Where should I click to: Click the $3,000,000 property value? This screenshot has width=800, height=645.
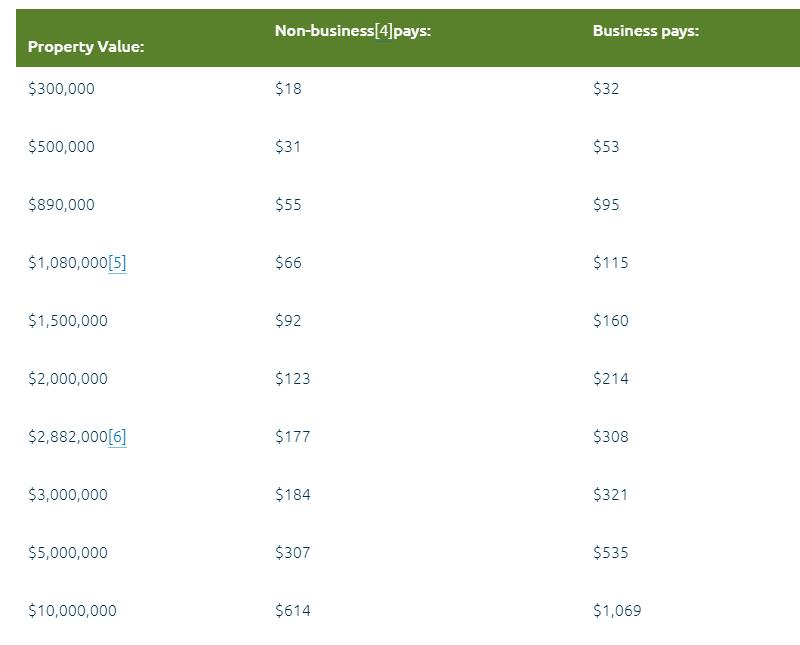(68, 495)
